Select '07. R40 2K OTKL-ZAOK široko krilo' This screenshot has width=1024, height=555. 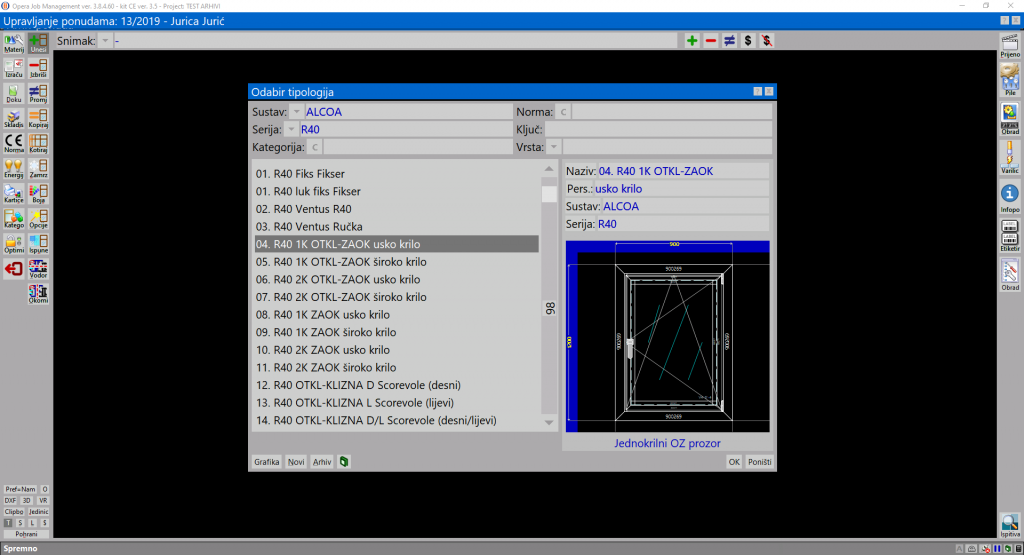click(x=341, y=297)
